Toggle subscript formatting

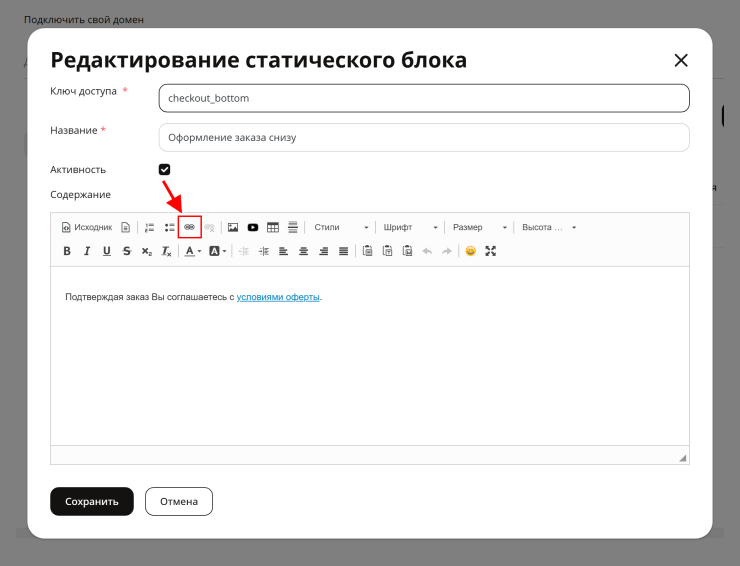(x=147, y=251)
